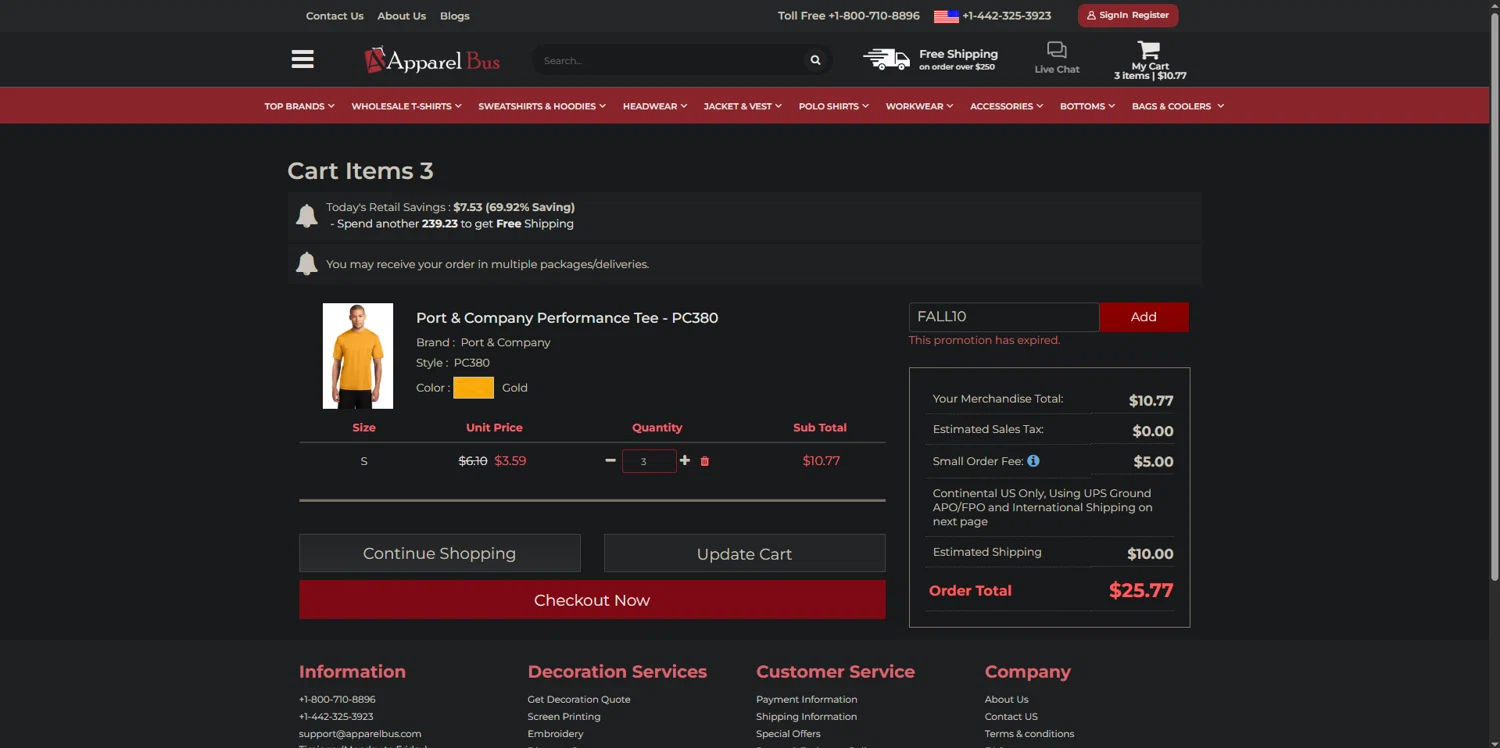Click the Apparel Bus logo
1500x748 pixels.
coord(432,61)
